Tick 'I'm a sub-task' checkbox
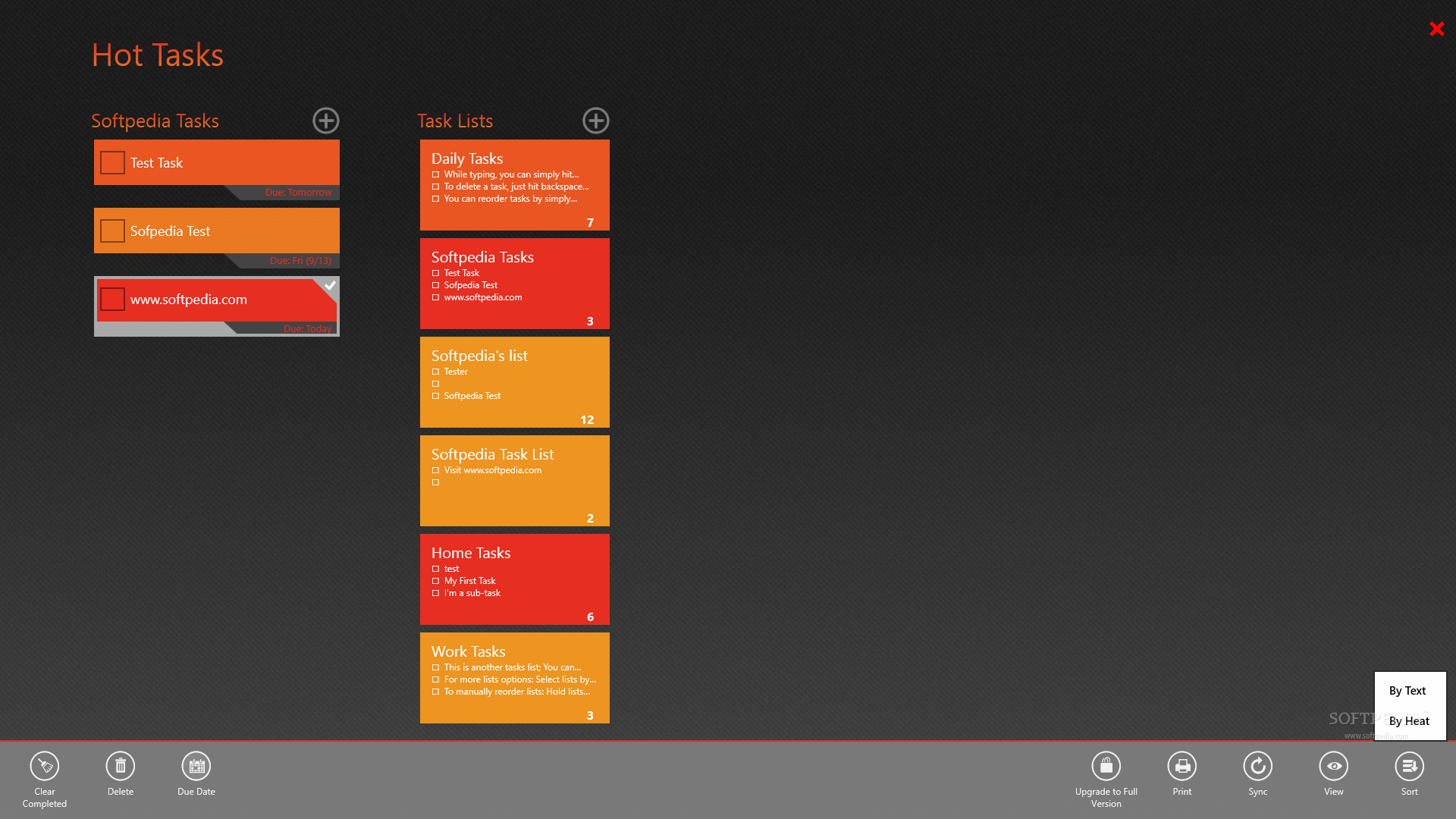Image resolution: width=1456 pixels, height=819 pixels. 436,593
